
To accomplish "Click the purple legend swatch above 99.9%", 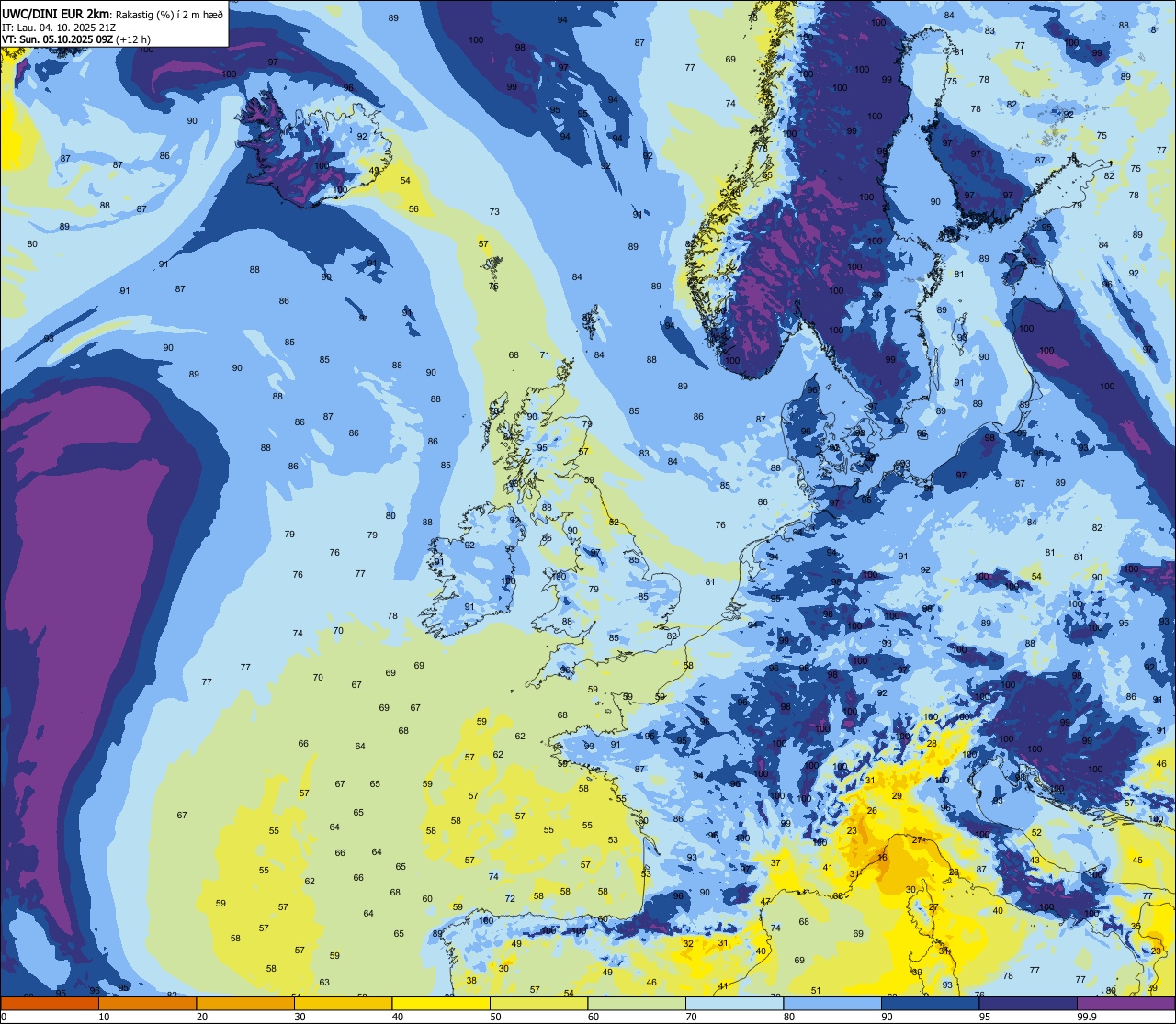I will tap(1125, 1003).
